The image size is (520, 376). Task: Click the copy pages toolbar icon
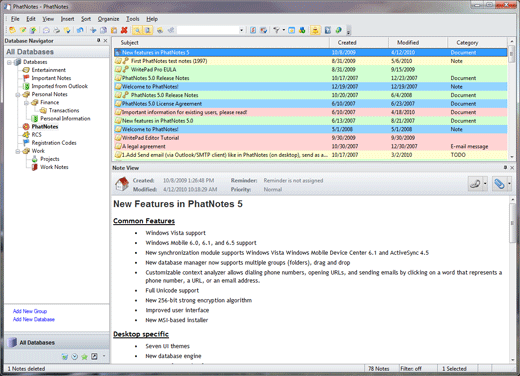click(104, 30)
